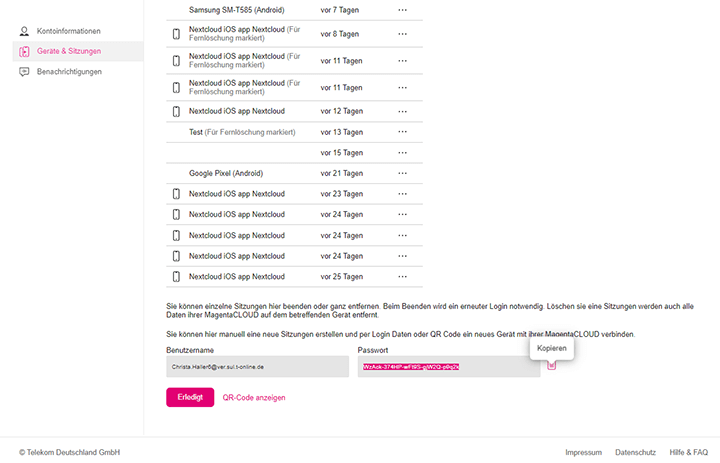The height and width of the screenshot is (463, 720).
Task: Click Nextcloud iOS app name in vor 25 Tagen row
Action: (237, 277)
